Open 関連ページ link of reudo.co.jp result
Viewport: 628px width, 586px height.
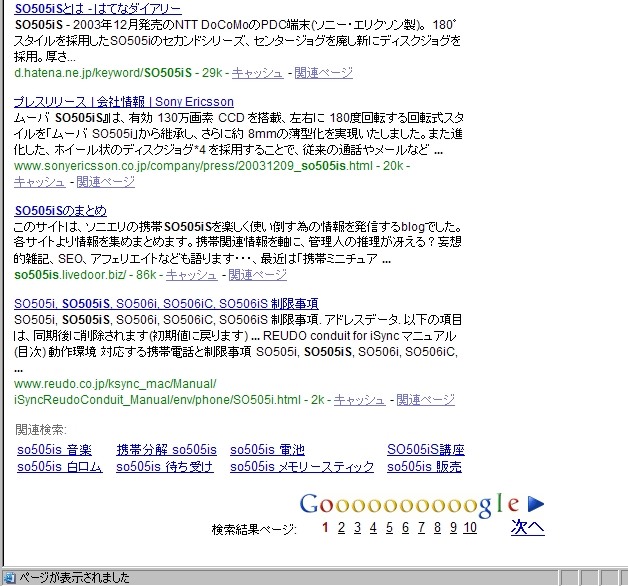coord(425,400)
